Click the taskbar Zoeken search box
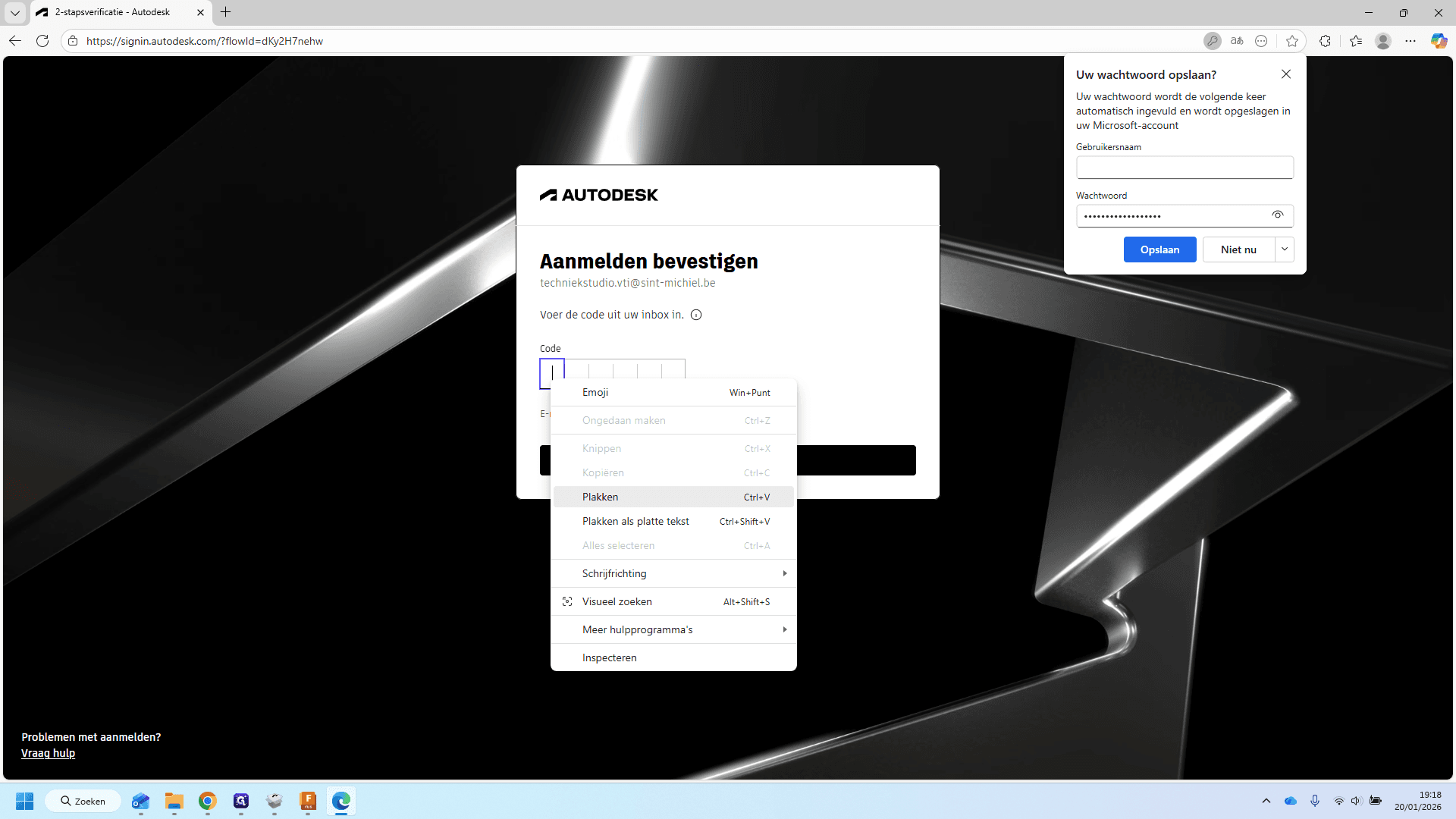Image resolution: width=1456 pixels, height=819 pixels. (83, 801)
